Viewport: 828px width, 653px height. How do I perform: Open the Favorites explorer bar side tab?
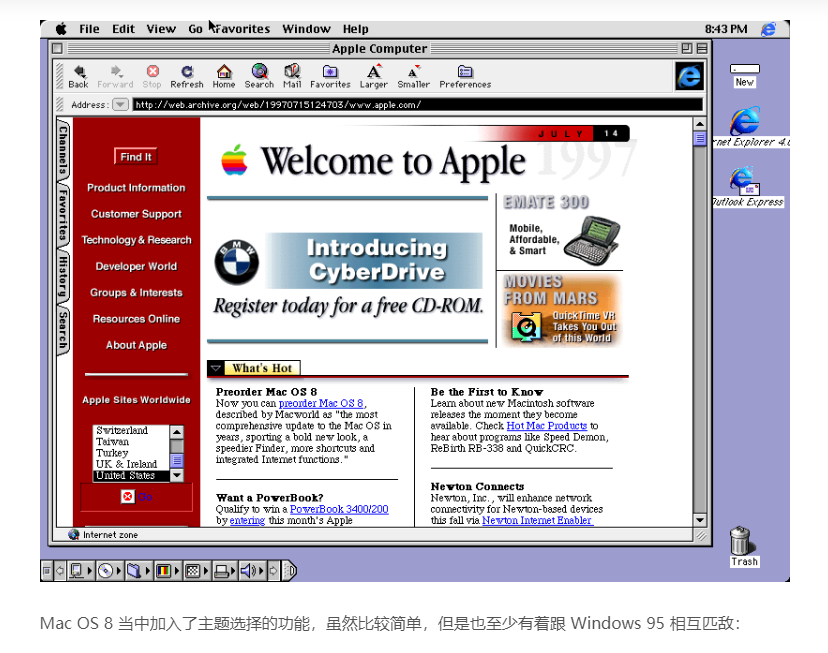pos(63,215)
